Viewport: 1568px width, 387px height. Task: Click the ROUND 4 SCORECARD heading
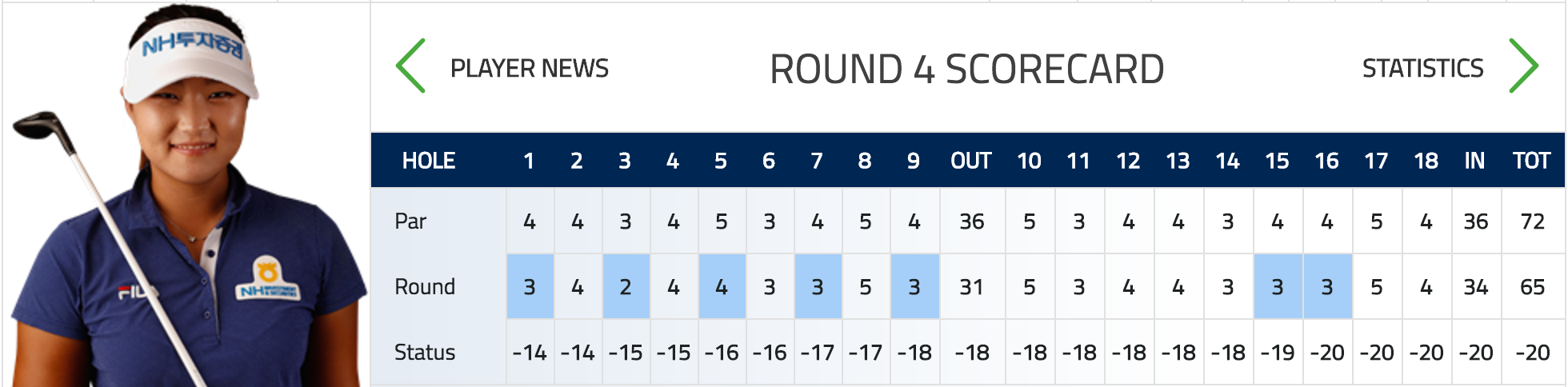click(966, 70)
